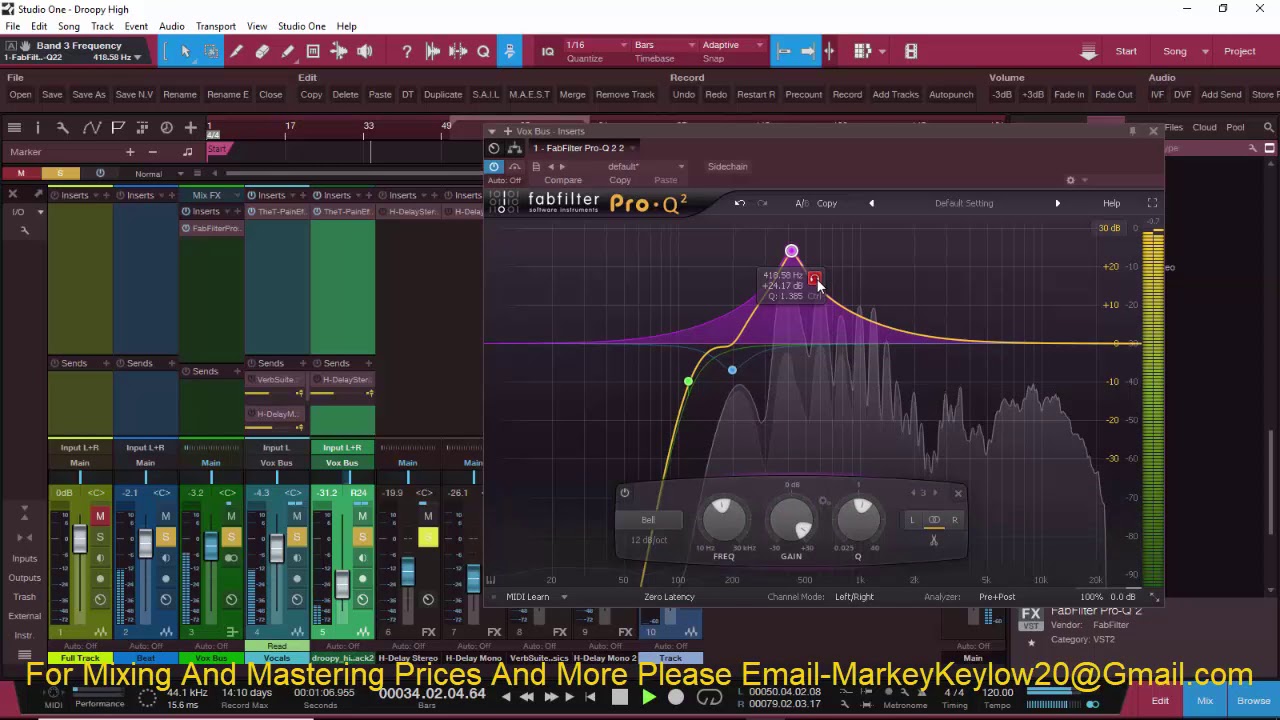Open the Timebase Bars dropdown
1280x720 pixels.
664,45
